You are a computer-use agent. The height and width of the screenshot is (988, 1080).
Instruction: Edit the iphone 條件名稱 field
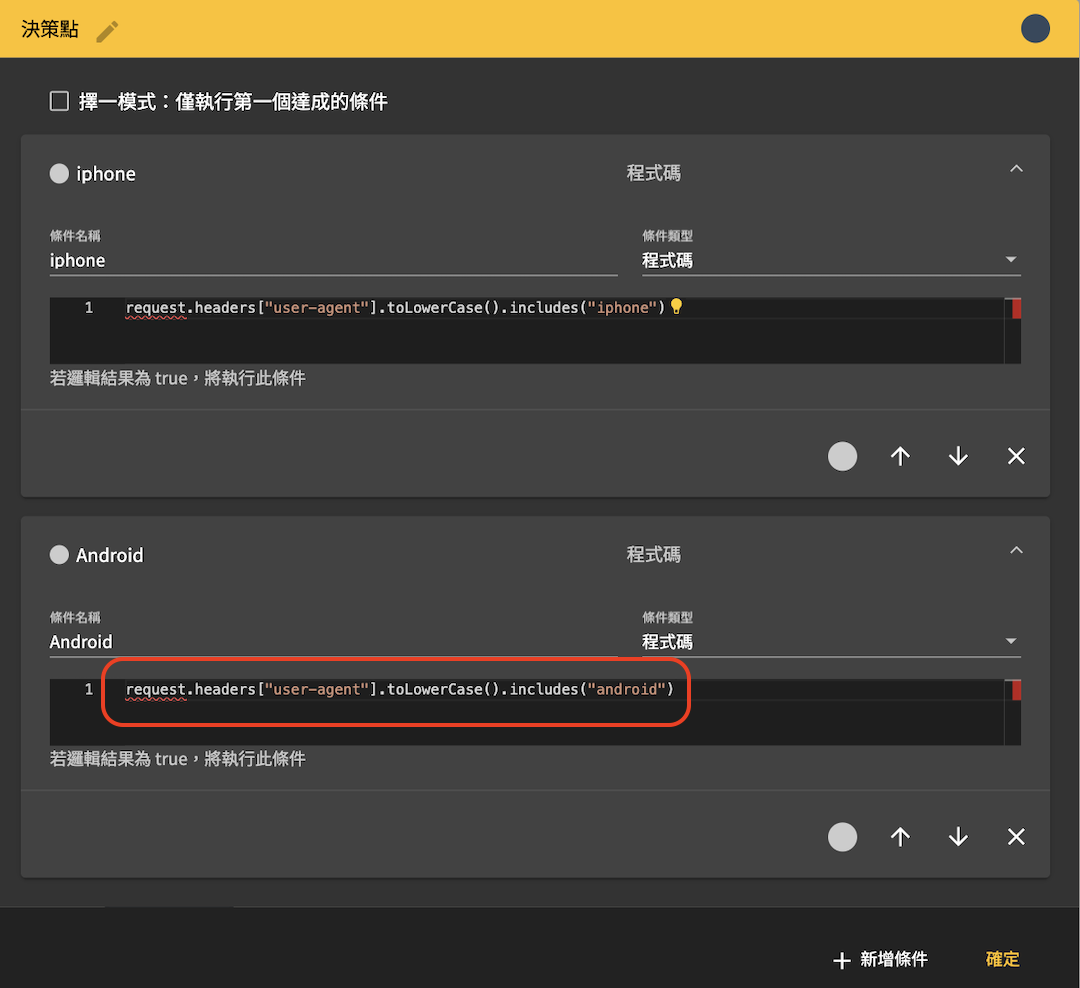click(333, 260)
